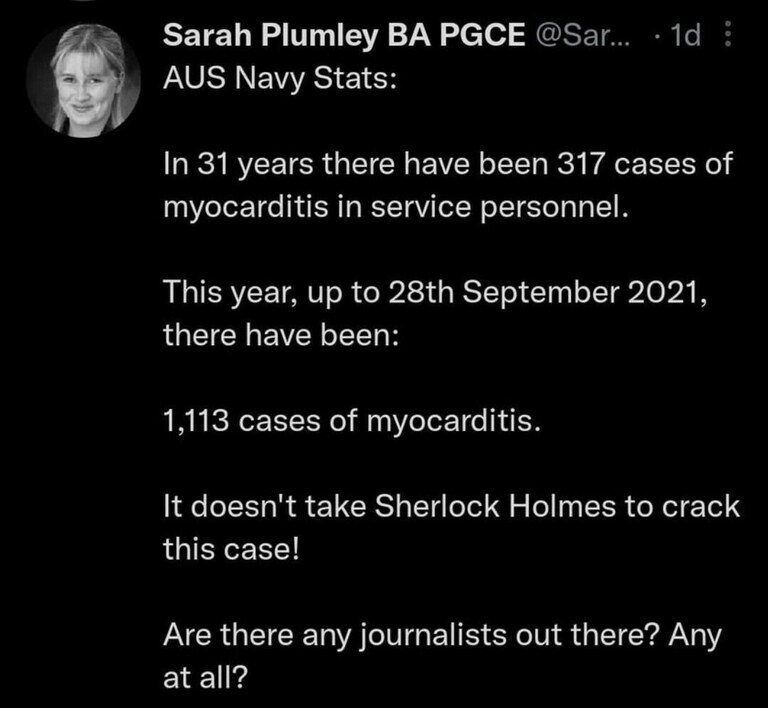Click the truncated @Sar... handle
This screenshot has width=768, height=708.
tap(583, 35)
